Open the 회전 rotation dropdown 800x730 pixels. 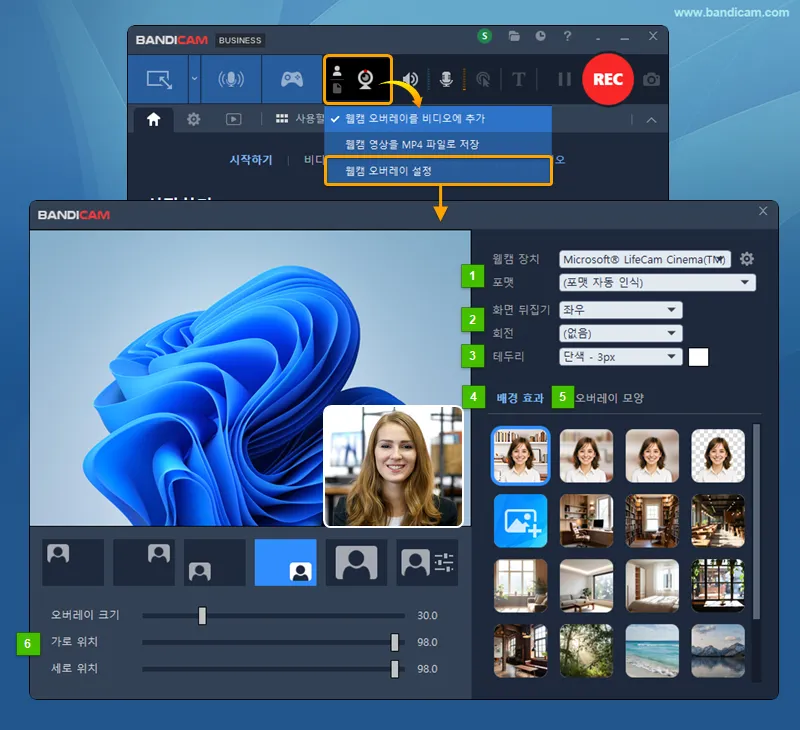pyautogui.click(x=620, y=333)
